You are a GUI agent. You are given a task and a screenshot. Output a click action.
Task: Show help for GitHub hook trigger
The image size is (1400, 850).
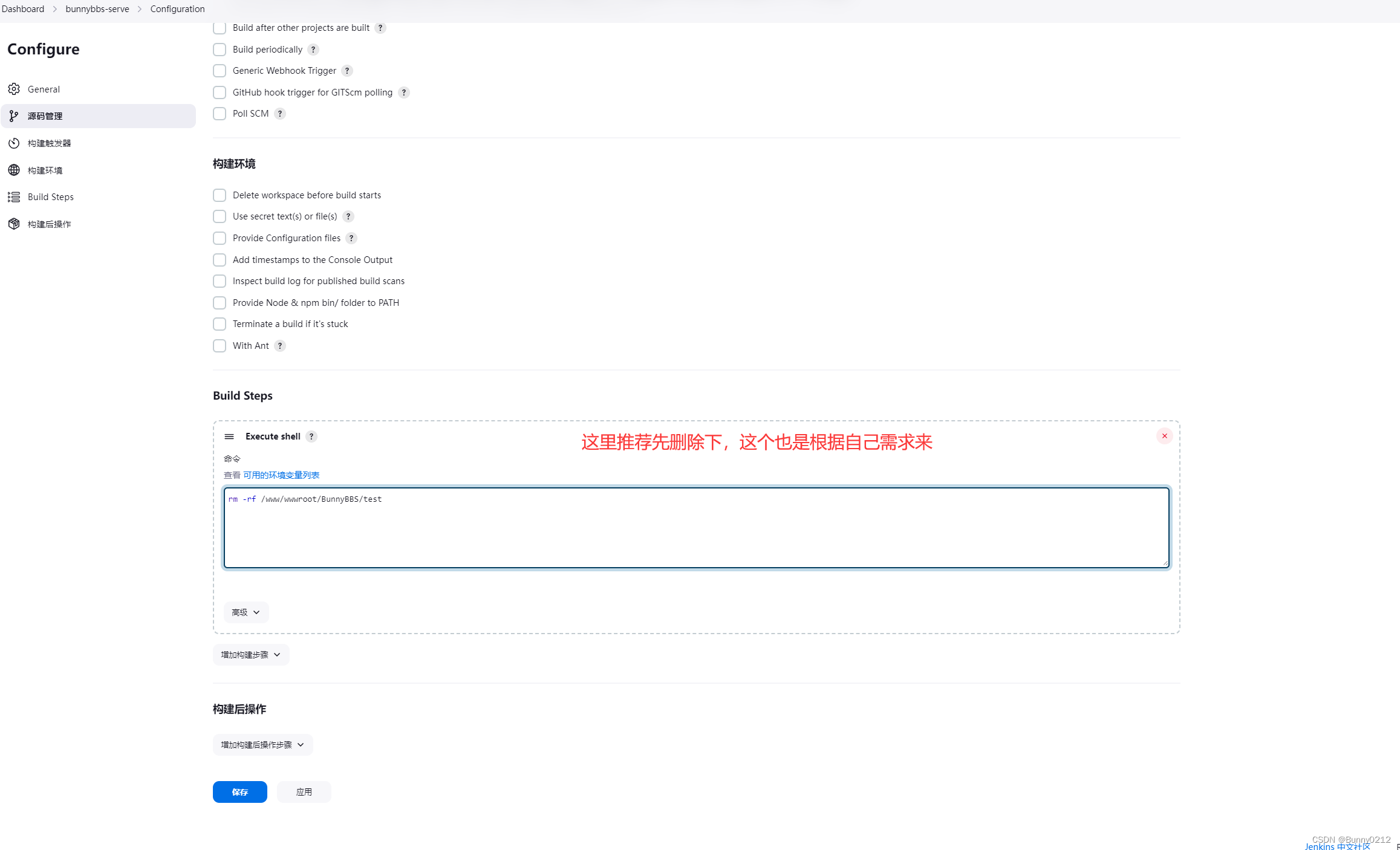coord(404,92)
